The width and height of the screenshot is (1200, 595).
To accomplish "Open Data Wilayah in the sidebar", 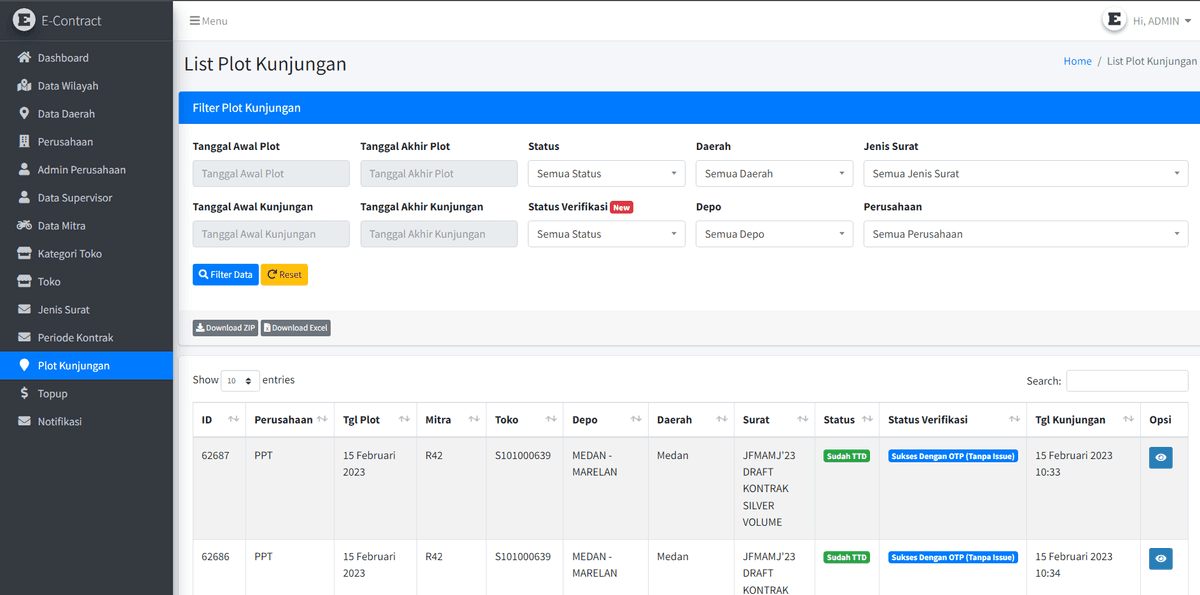I will tap(67, 86).
